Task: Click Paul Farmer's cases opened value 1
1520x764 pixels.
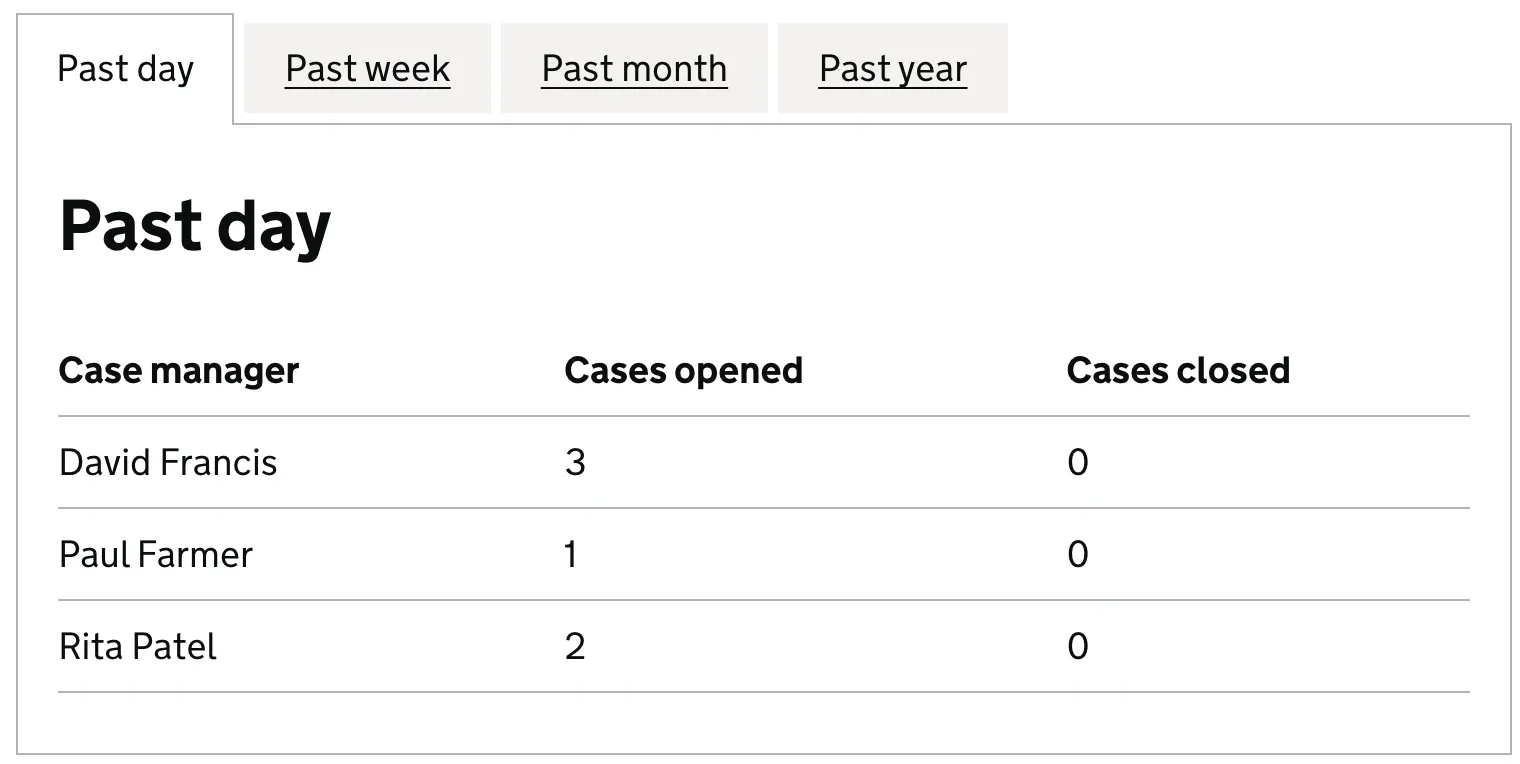Action: [x=571, y=555]
